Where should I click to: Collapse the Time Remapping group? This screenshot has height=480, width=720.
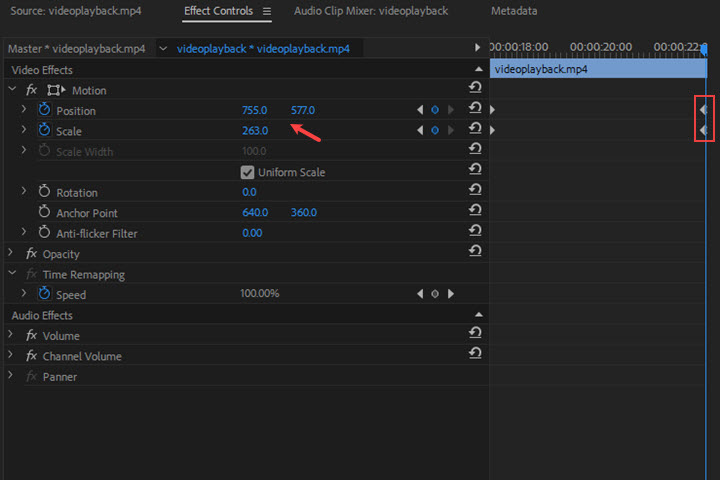pos(12,273)
